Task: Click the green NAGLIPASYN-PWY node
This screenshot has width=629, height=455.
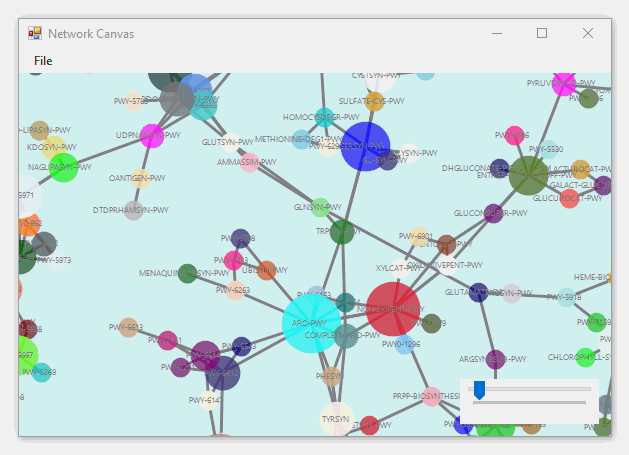Action: 63,167
